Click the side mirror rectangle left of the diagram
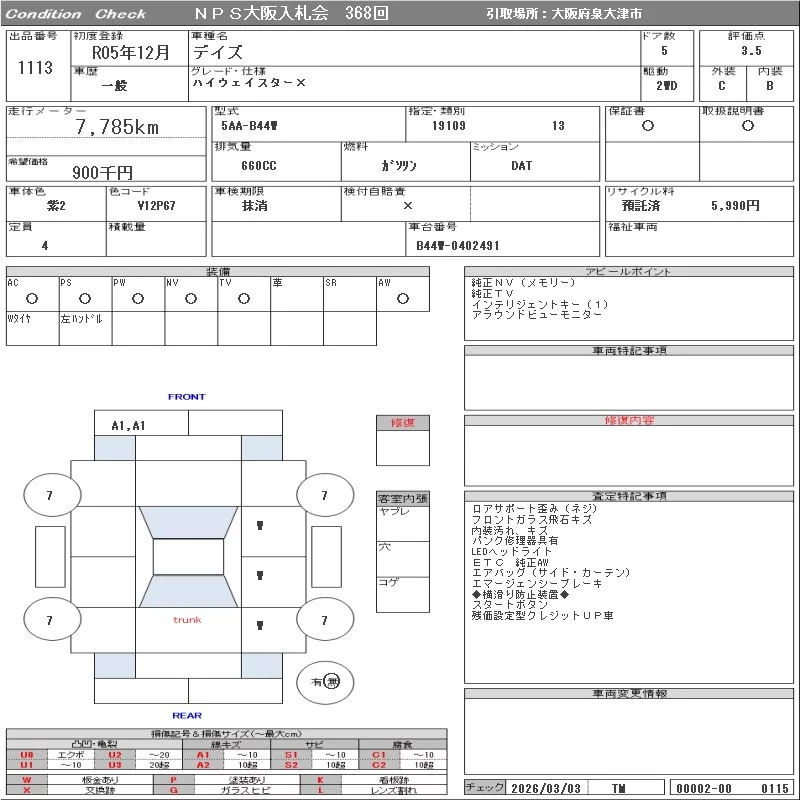Image resolution: width=800 pixels, height=800 pixels. [x=49, y=557]
